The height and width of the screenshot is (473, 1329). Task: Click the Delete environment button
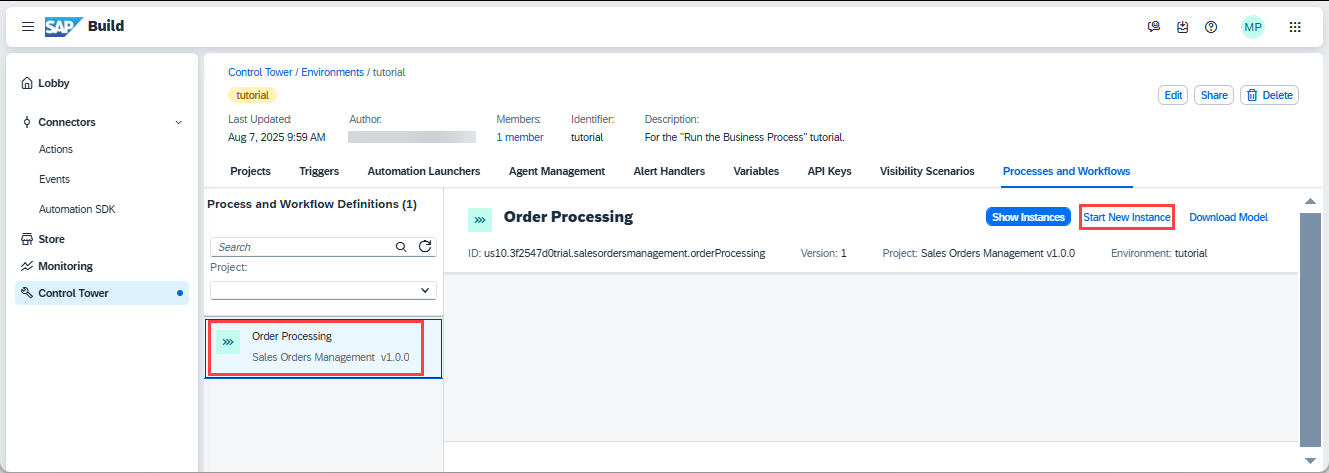(x=1269, y=95)
